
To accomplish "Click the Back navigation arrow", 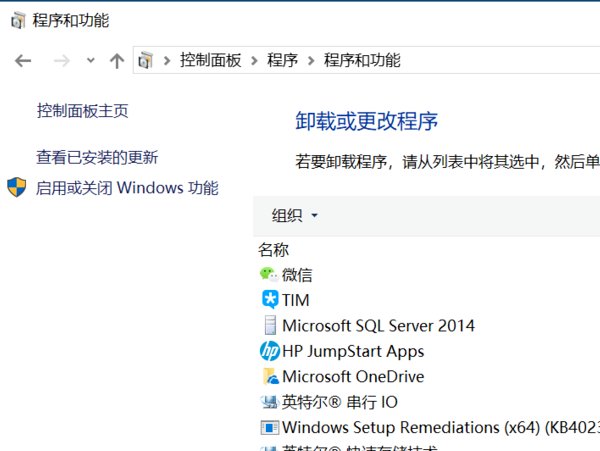I will point(23,60).
